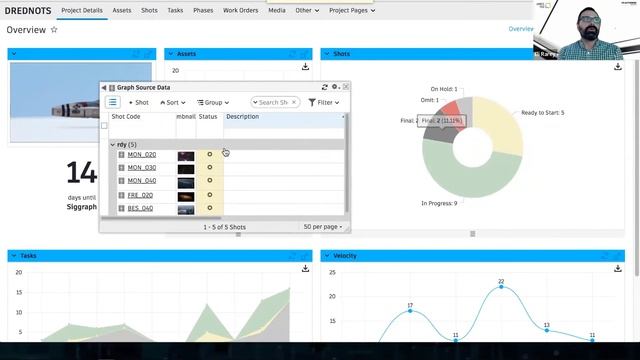Collapse the rdy (5) group
The height and width of the screenshot is (360, 640).
click(113, 144)
